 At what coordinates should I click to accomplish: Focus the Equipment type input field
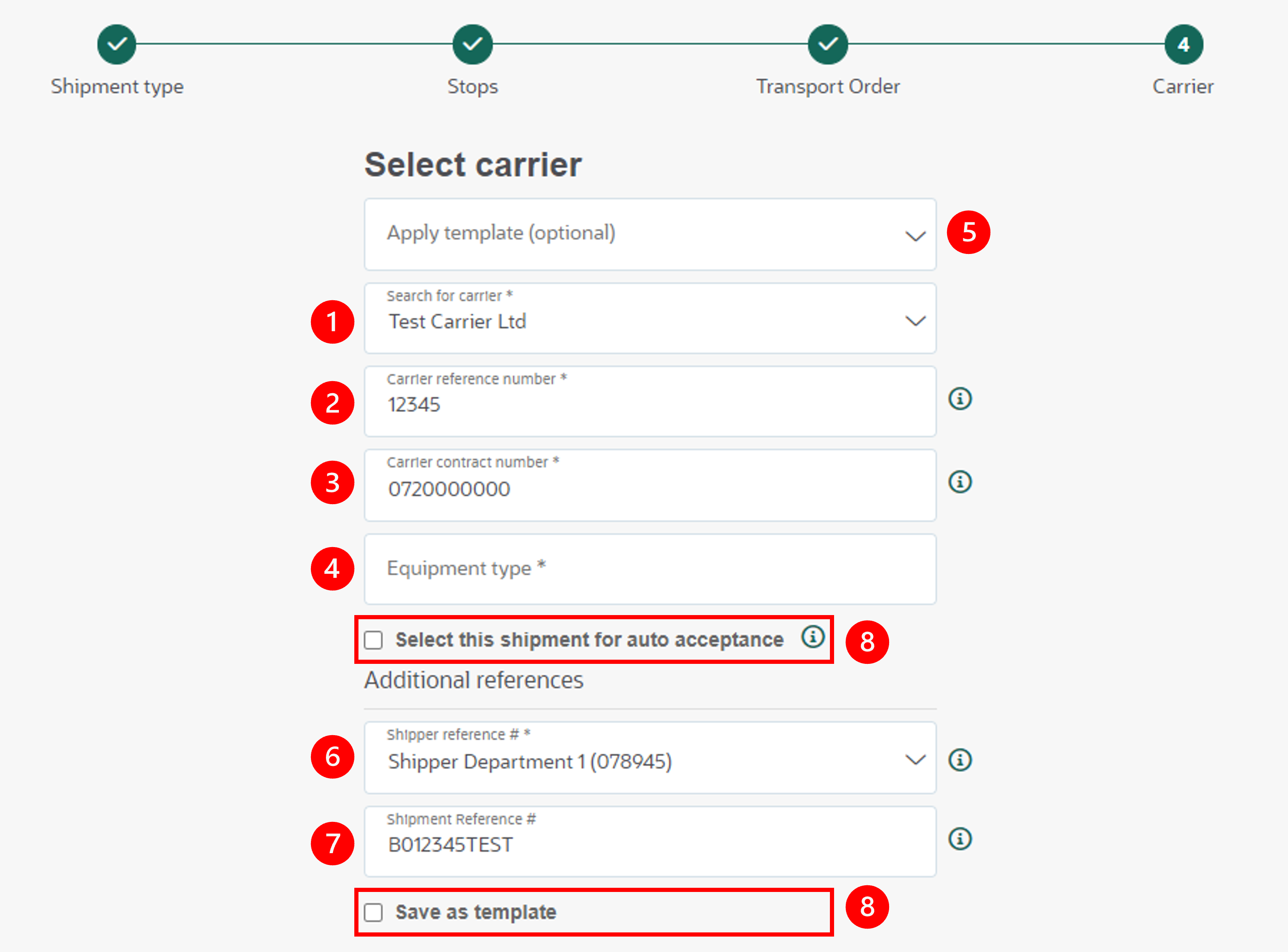point(650,569)
